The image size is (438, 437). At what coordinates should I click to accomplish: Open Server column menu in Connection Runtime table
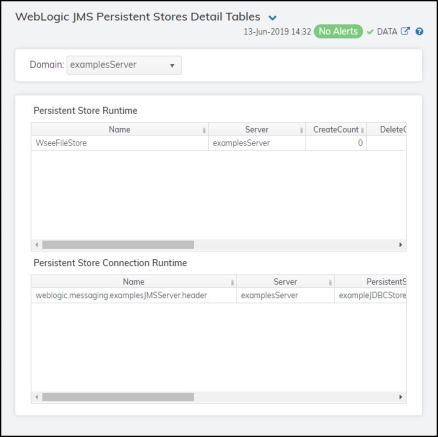(x=330, y=283)
